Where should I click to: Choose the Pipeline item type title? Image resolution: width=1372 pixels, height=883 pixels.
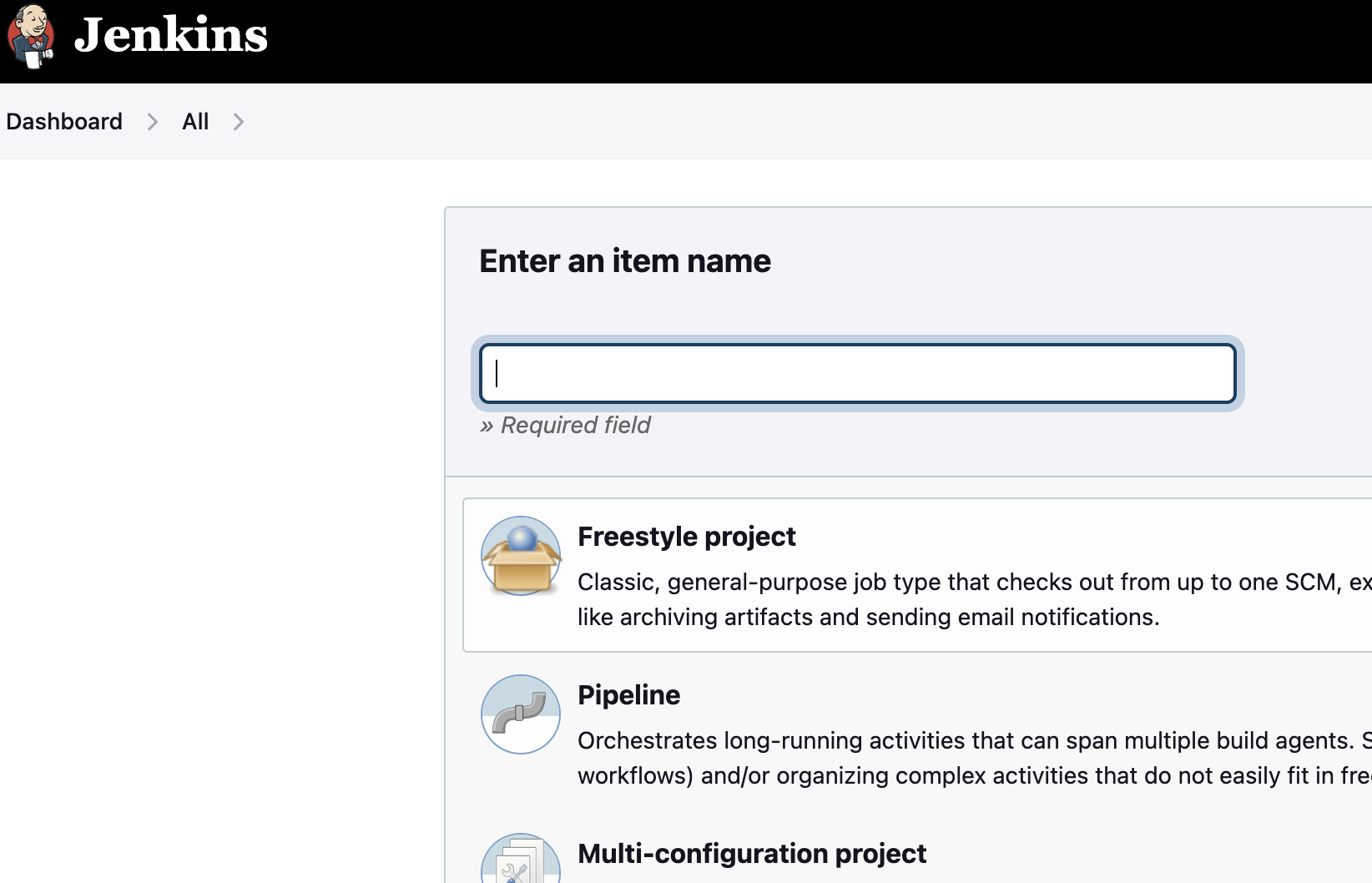(628, 695)
